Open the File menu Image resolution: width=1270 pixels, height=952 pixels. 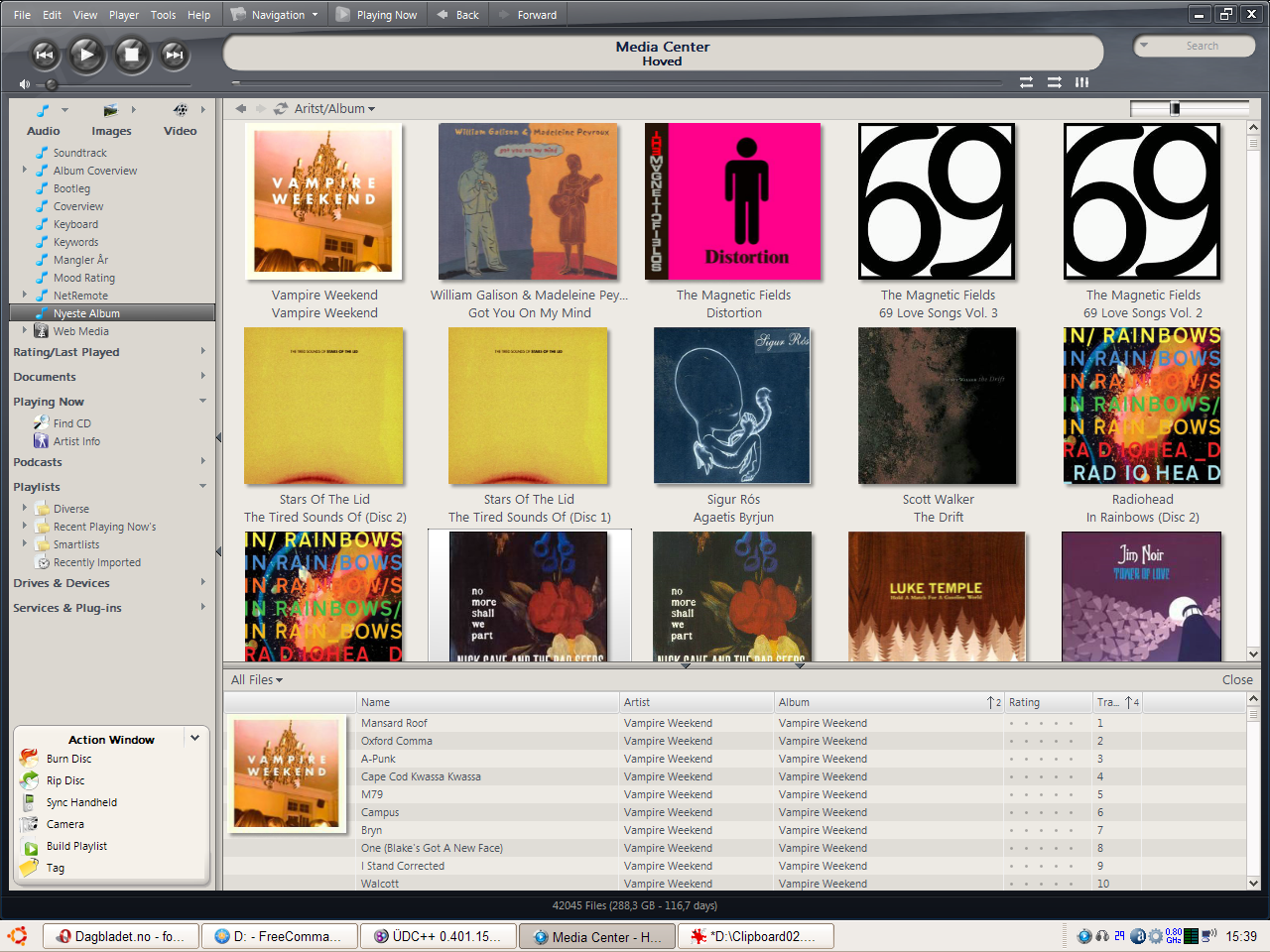point(22,15)
